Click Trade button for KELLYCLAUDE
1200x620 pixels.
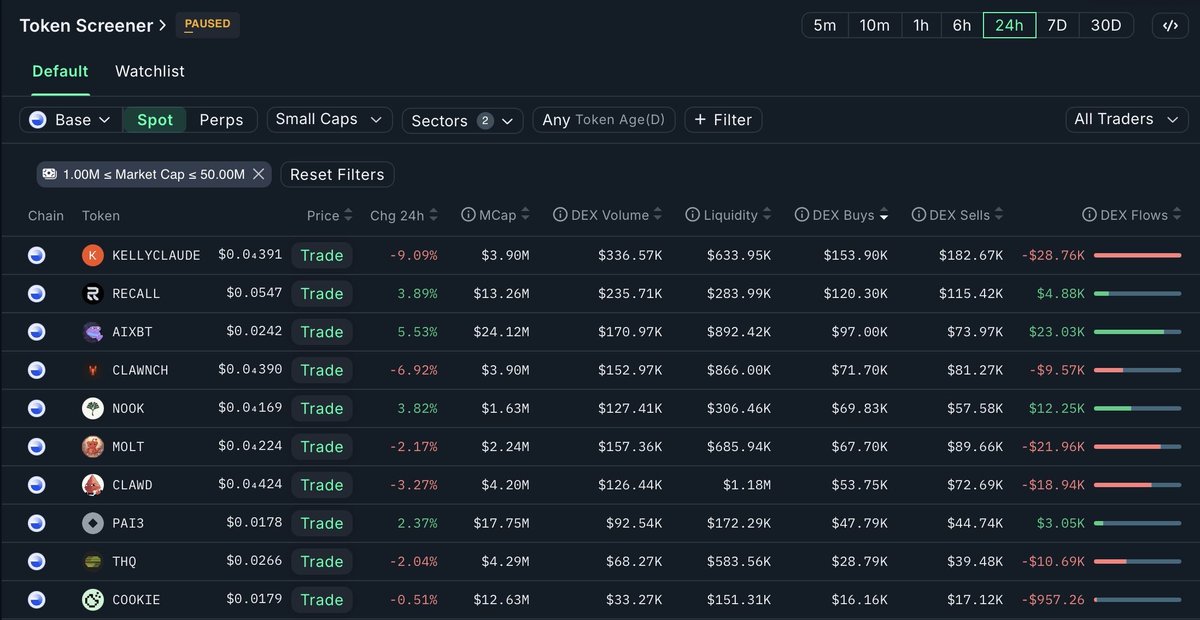322,255
